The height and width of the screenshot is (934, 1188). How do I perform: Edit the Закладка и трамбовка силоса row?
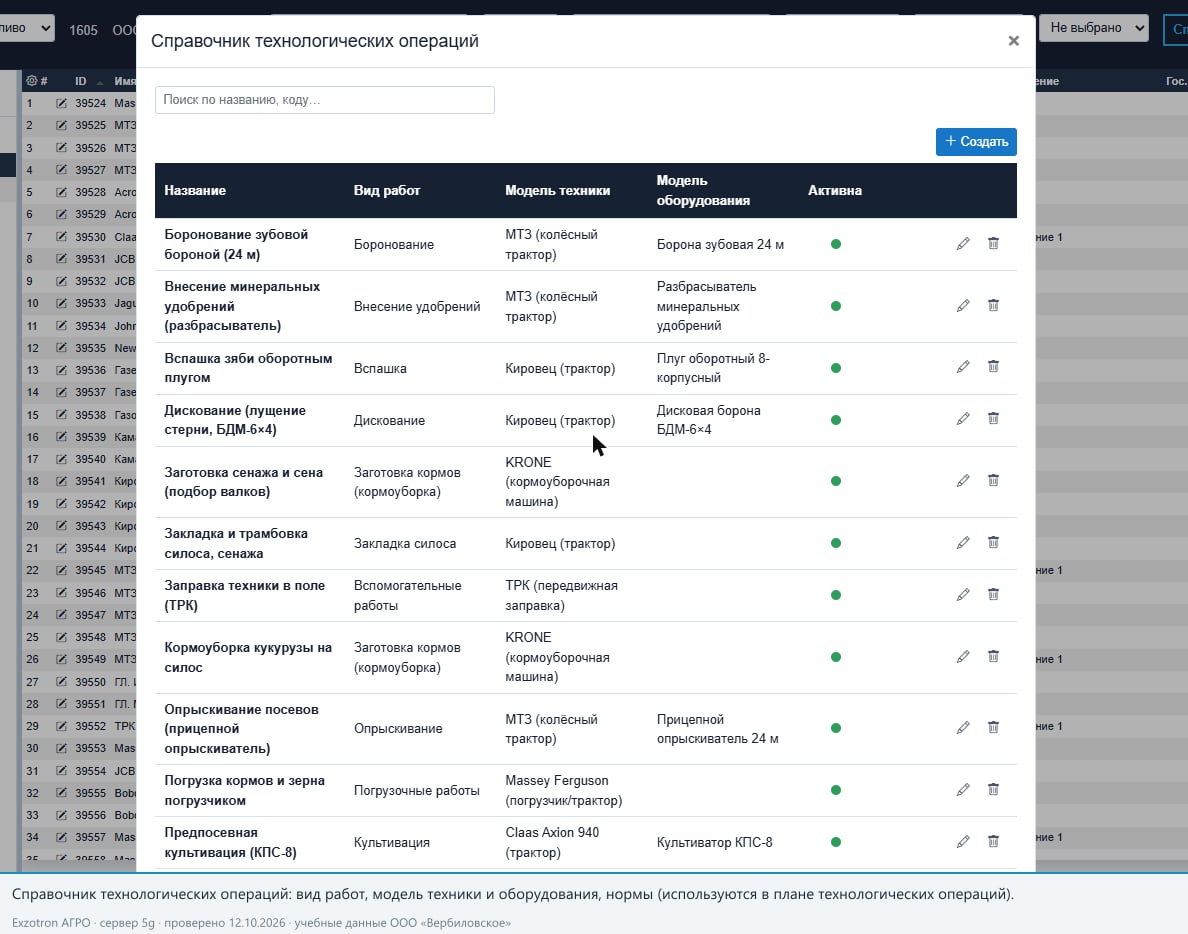point(963,543)
